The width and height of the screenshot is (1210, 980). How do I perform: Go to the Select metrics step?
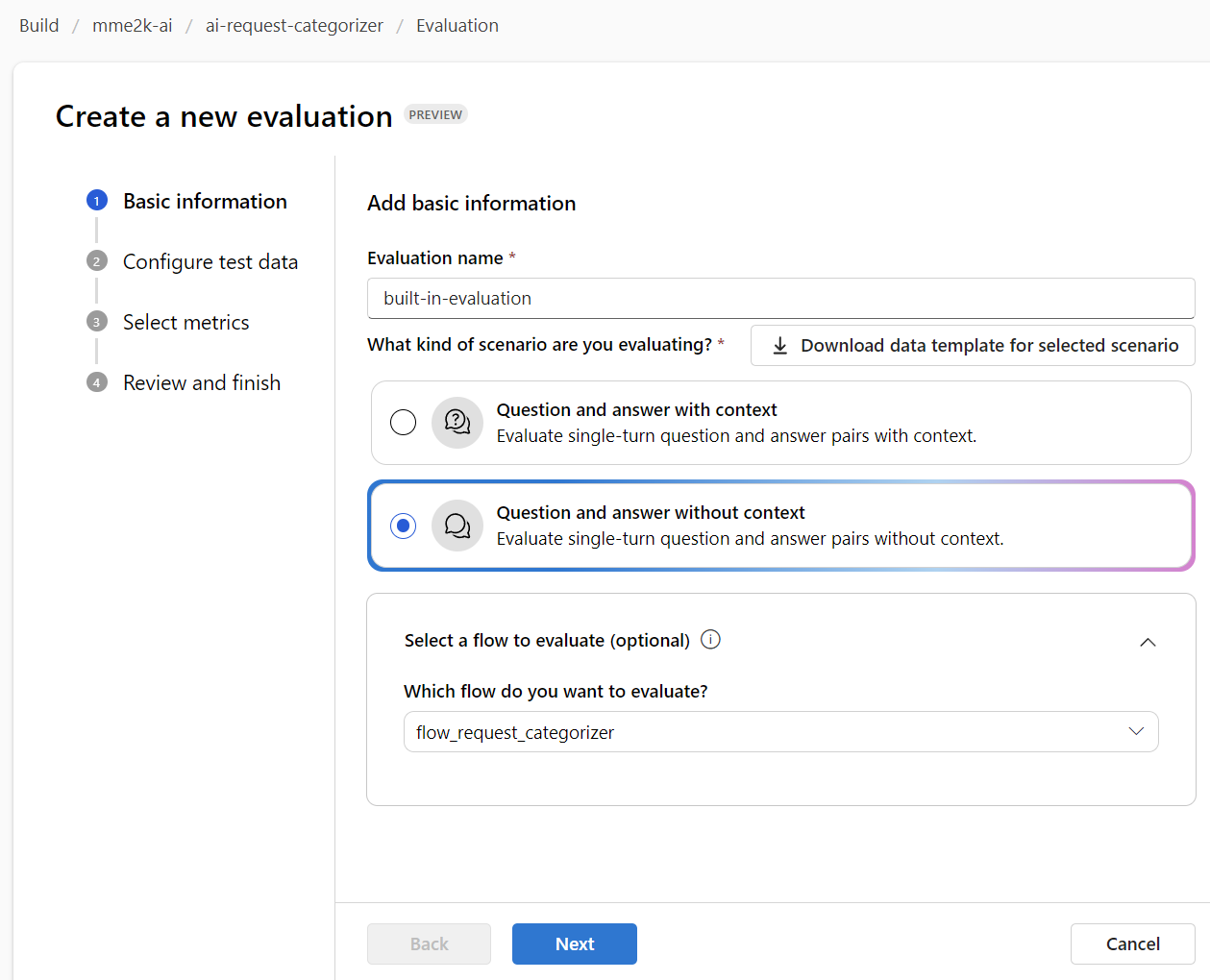(x=186, y=323)
